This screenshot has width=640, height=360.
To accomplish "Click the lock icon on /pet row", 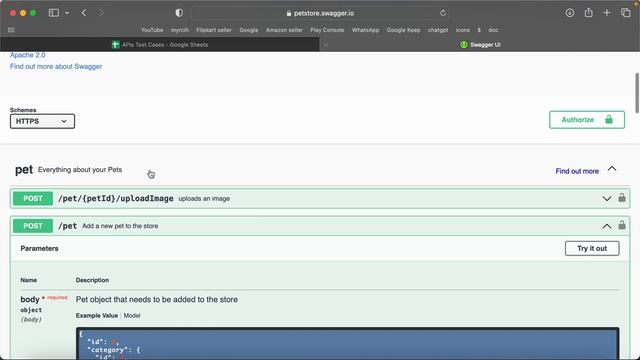I will click(622, 225).
